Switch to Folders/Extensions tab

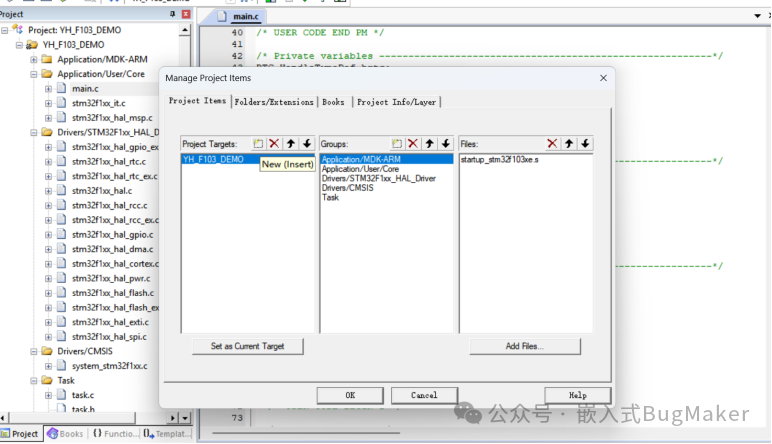click(274, 102)
